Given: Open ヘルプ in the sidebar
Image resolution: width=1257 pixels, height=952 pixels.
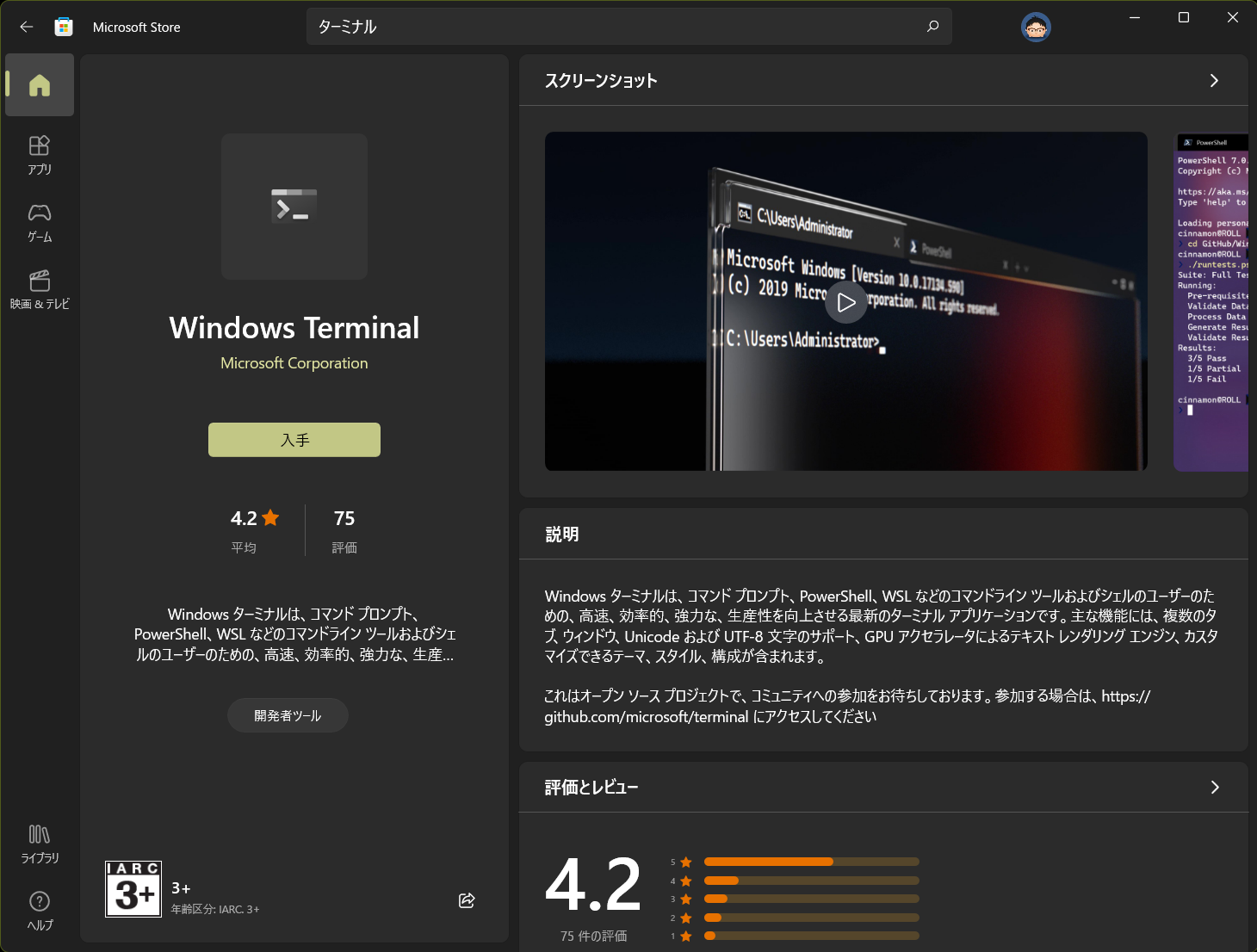Looking at the screenshot, I should [x=40, y=911].
